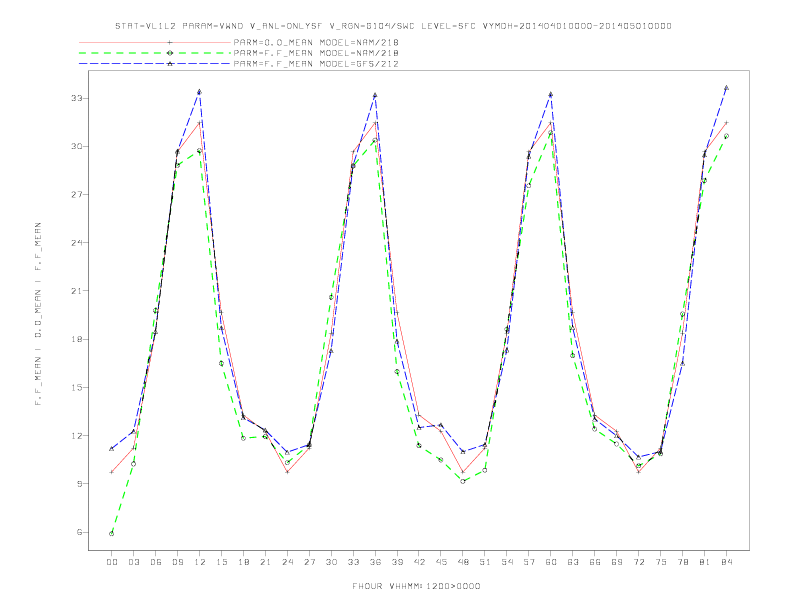Click y-axis tick label 33
The image size is (792, 612).
pyautogui.click(x=76, y=98)
